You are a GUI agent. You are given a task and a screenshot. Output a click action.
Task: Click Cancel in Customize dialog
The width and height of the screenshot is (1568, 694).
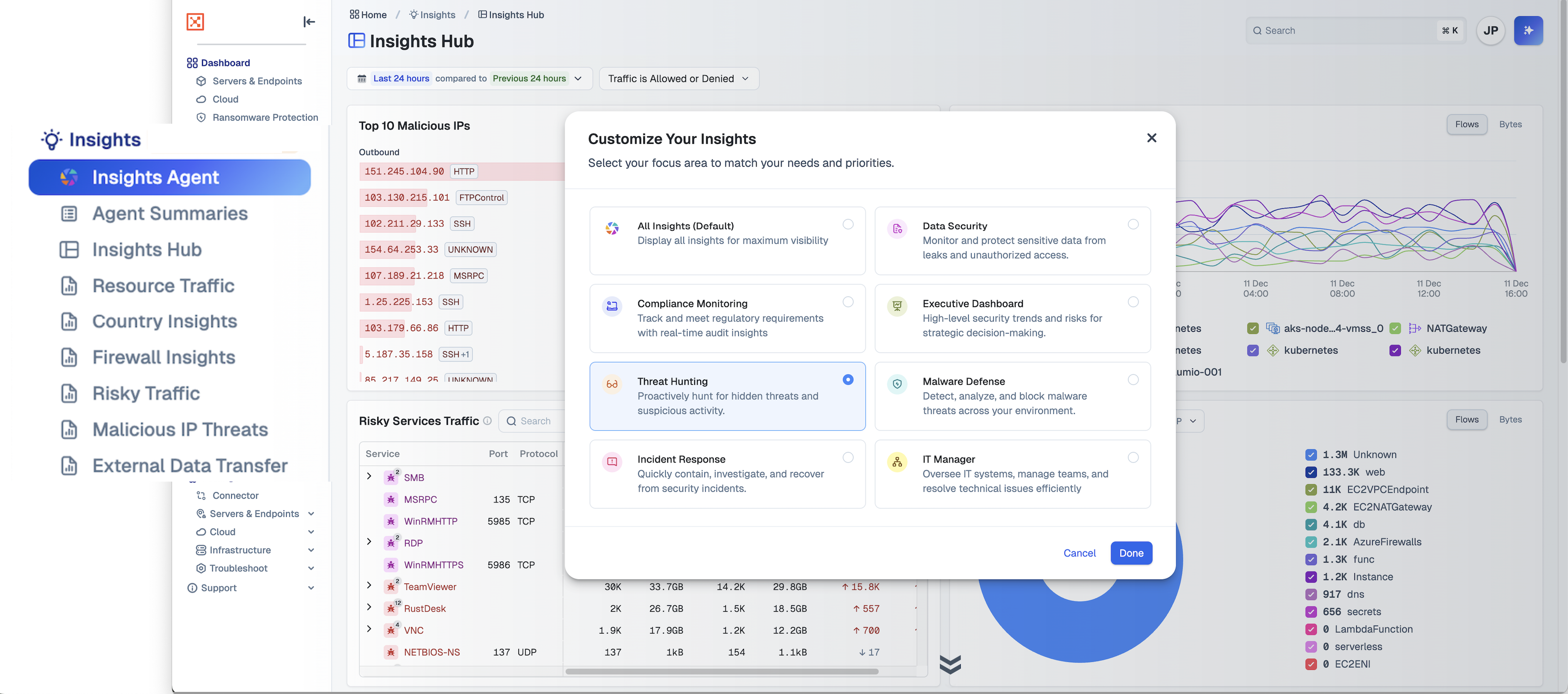tap(1079, 553)
